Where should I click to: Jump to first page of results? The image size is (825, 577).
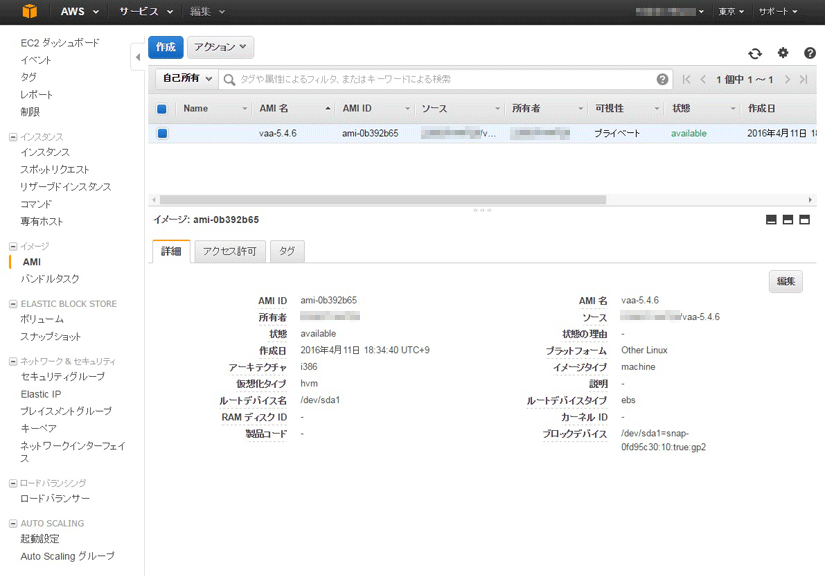(686, 79)
